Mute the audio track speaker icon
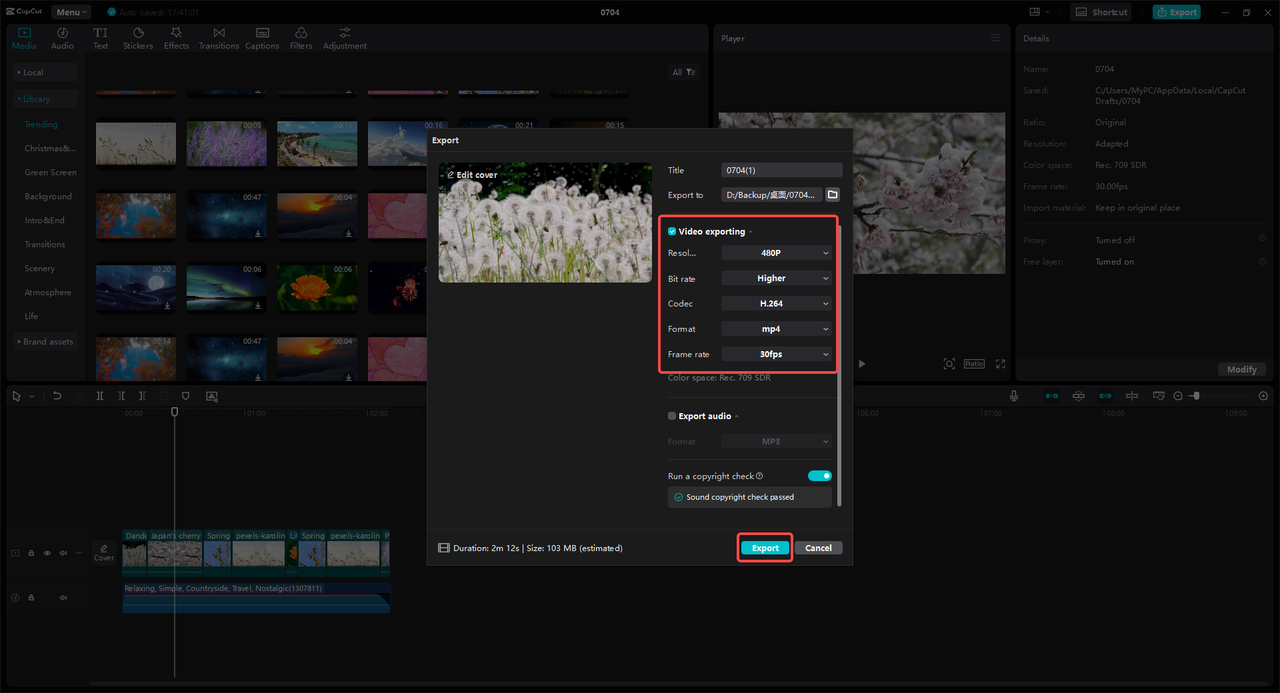The height and width of the screenshot is (693, 1280). click(x=63, y=597)
